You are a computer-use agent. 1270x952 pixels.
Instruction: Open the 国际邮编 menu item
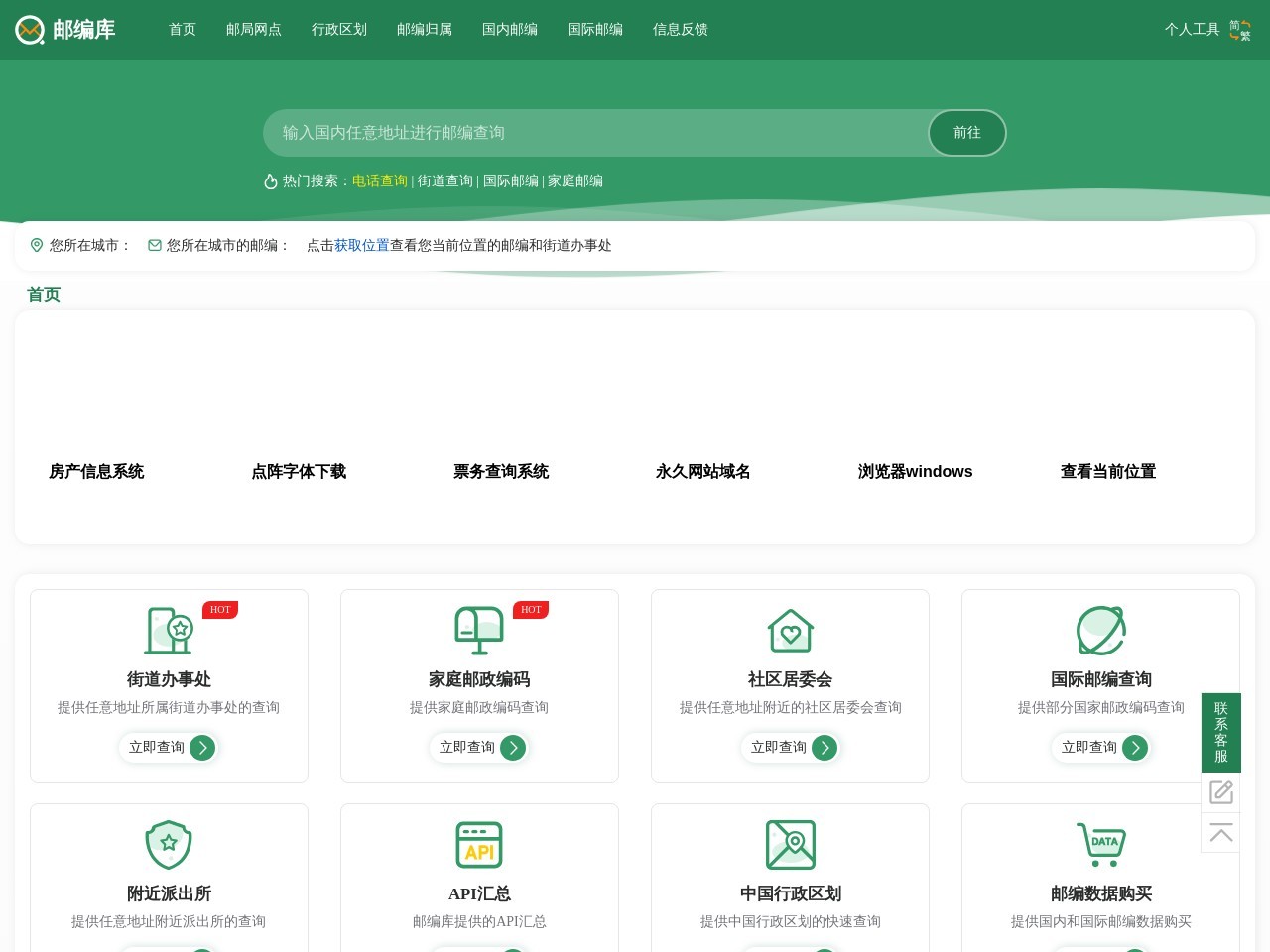click(594, 30)
